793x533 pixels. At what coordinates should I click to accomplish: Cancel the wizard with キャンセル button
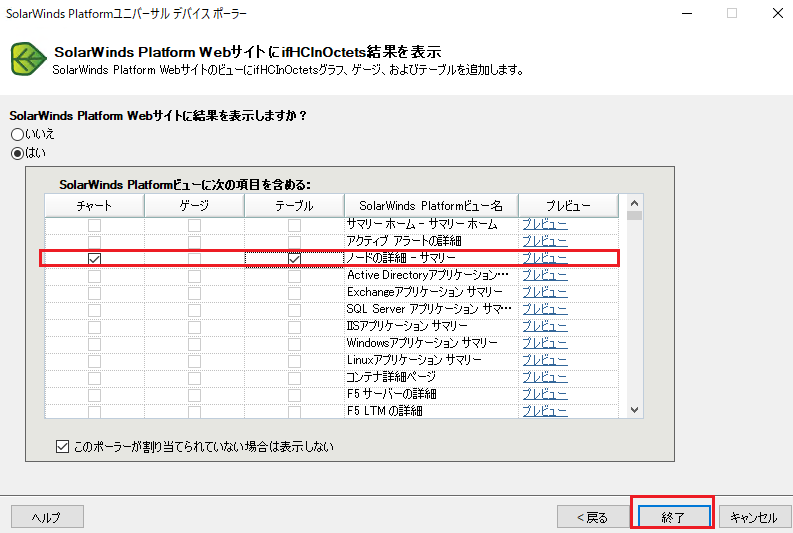click(754, 517)
